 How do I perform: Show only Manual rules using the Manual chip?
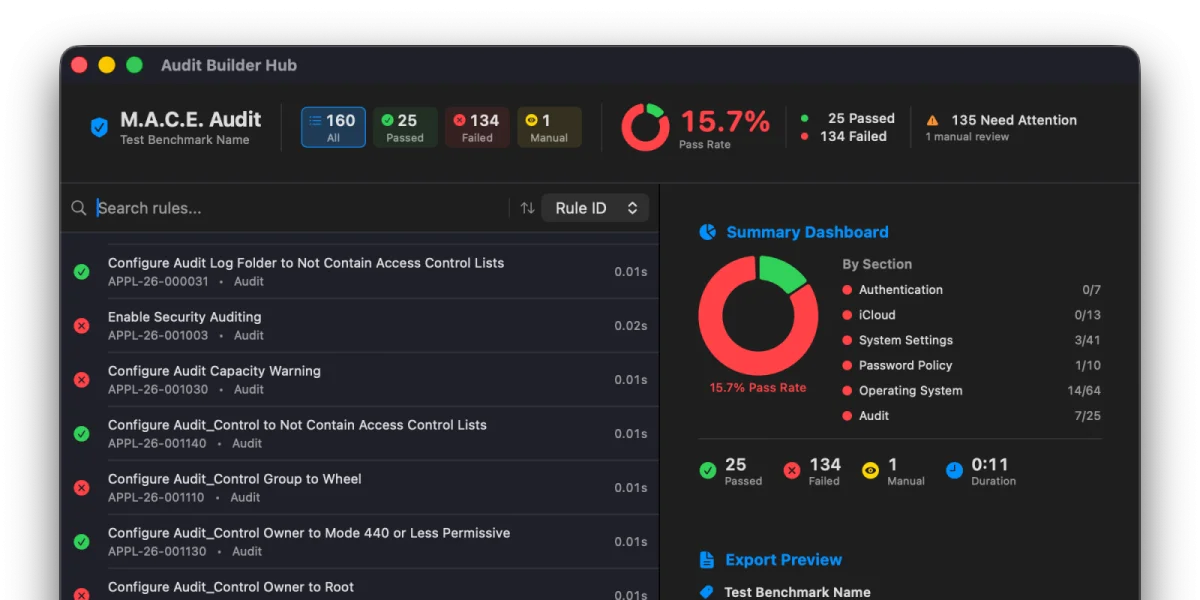click(549, 126)
